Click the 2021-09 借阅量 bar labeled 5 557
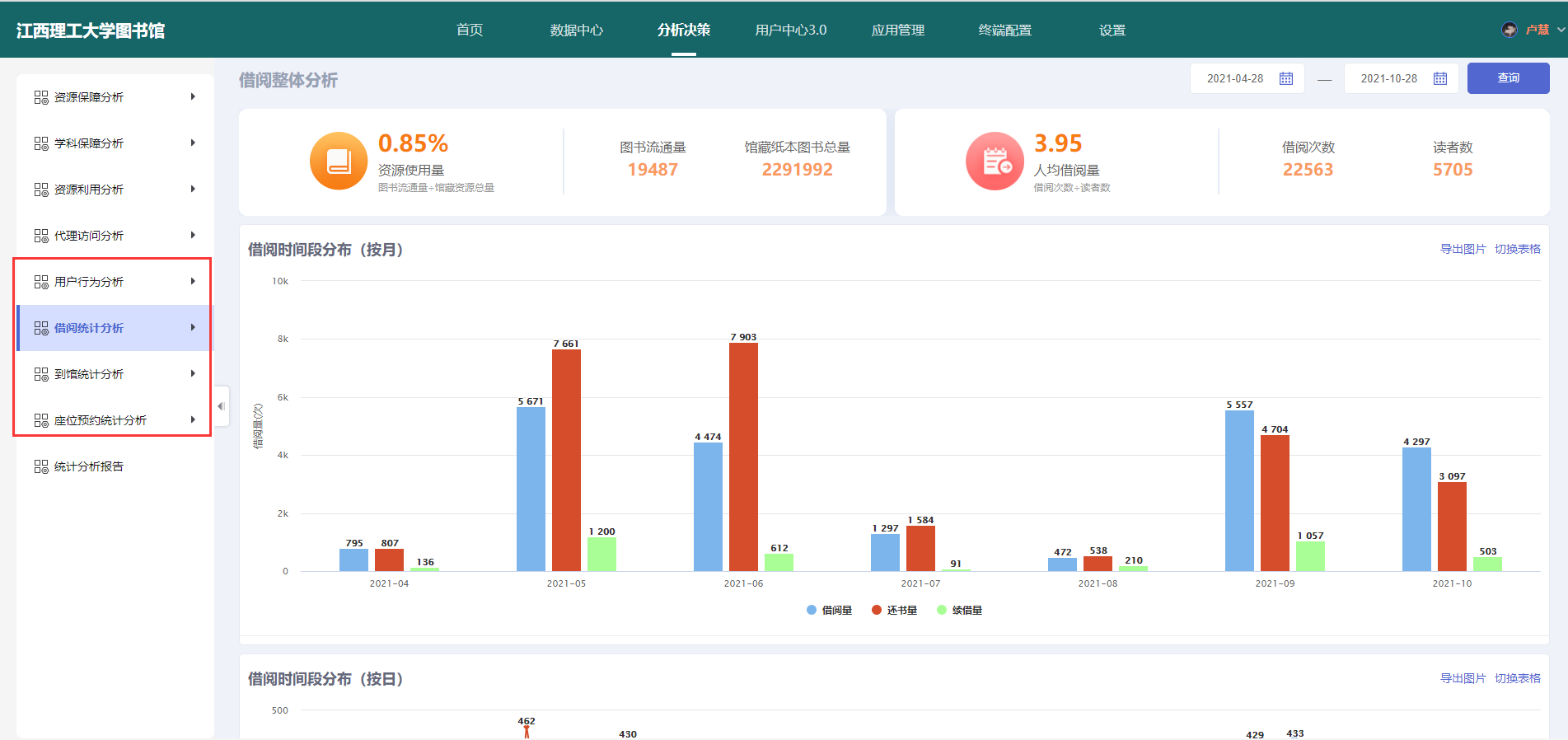This screenshot has width=1568, height=740. [1239, 491]
